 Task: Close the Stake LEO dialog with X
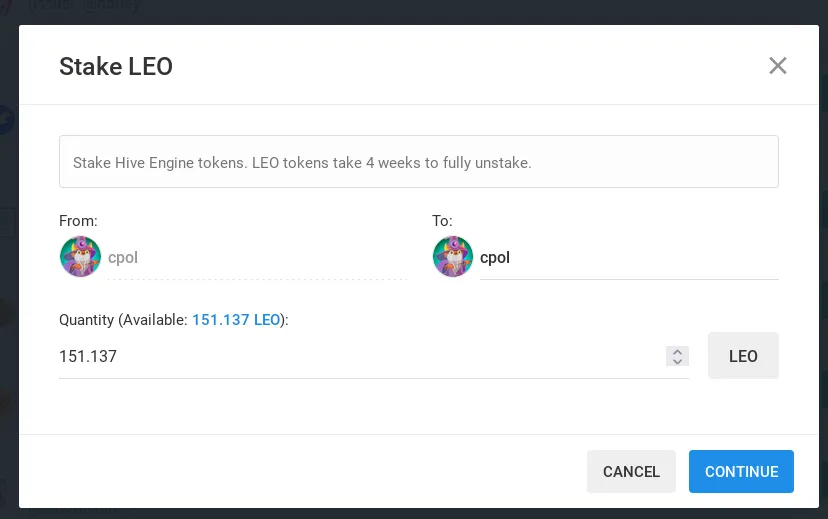pos(777,66)
